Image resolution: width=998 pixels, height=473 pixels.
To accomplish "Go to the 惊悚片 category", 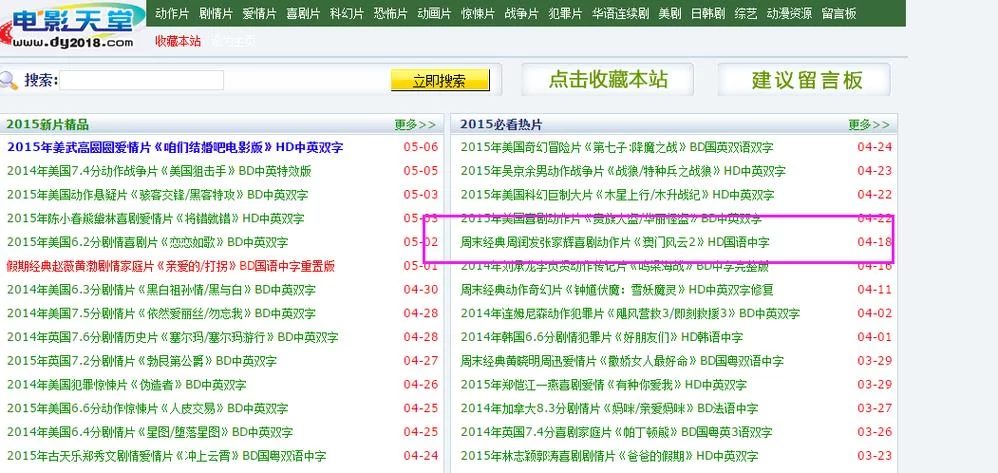I will coord(478,13).
